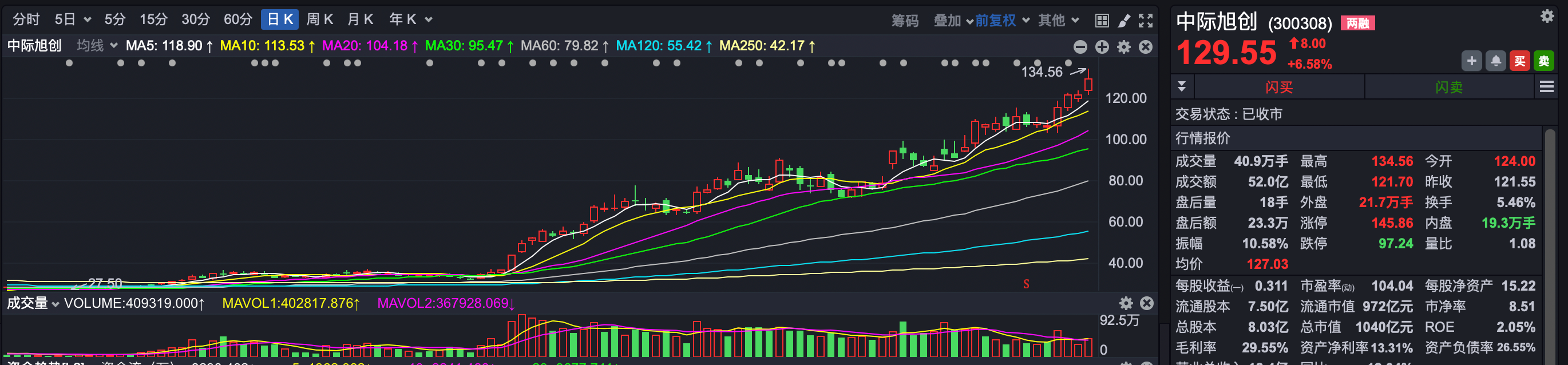Add stock to watchlist with plus button
This screenshot has width=1568, height=365.
(x=1472, y=61)
